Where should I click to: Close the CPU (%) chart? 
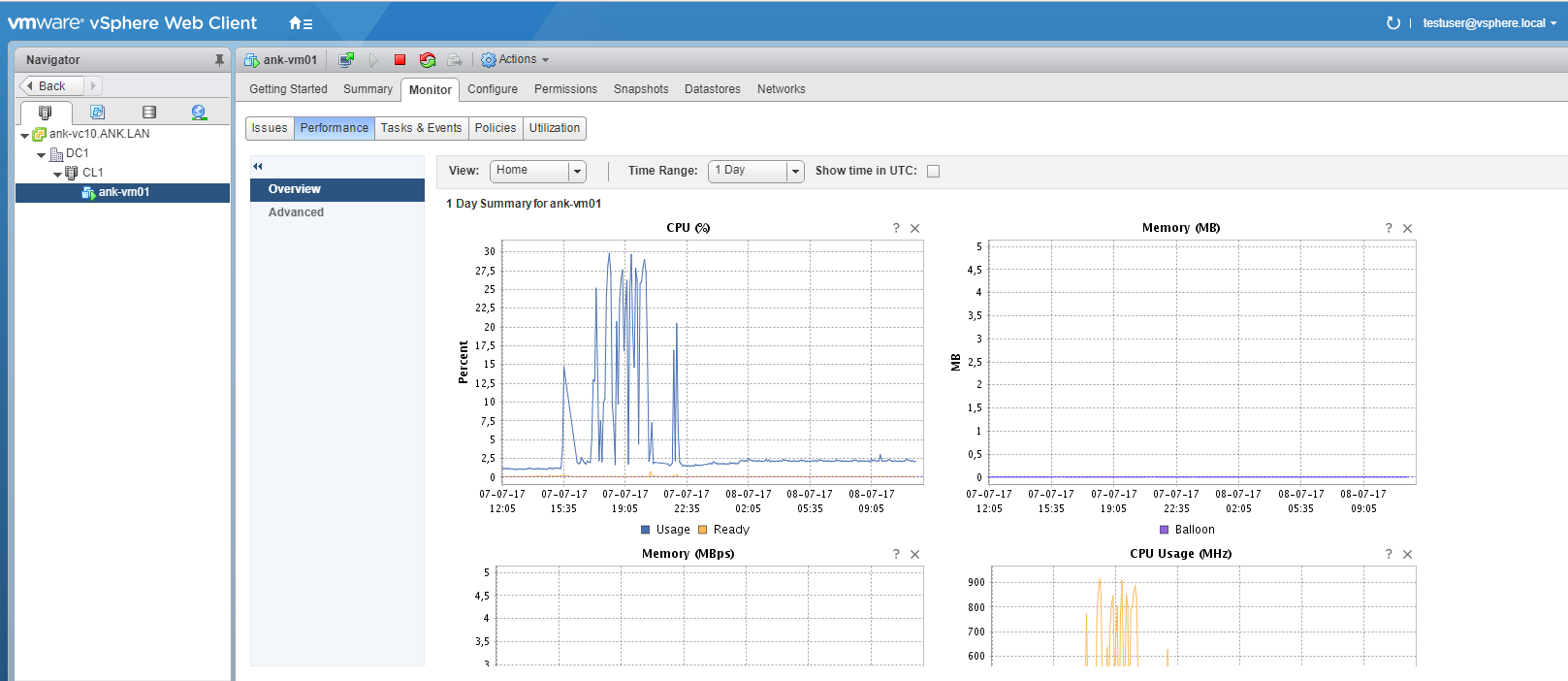click(x=914, y=228)
